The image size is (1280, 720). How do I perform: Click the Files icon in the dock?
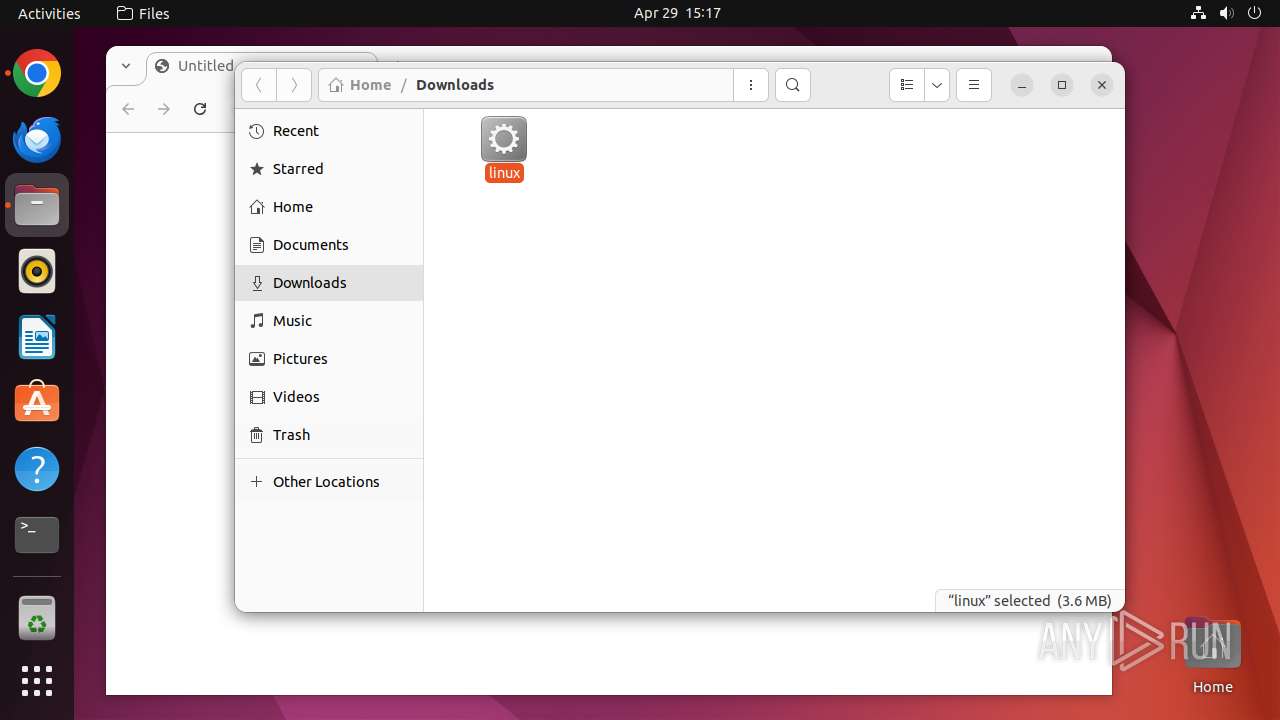(x=37, y=206)
